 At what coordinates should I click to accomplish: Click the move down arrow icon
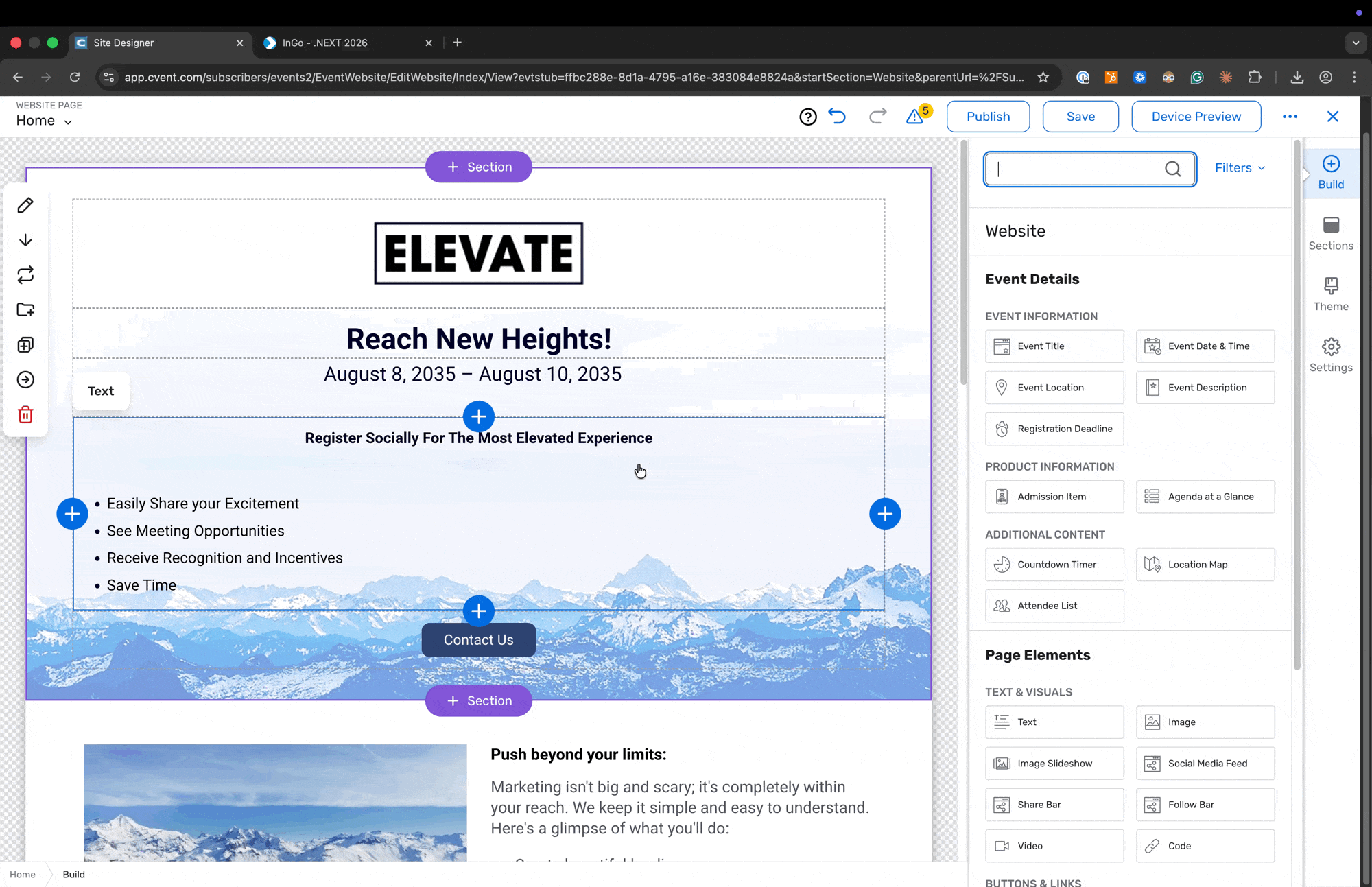(25, 240)
